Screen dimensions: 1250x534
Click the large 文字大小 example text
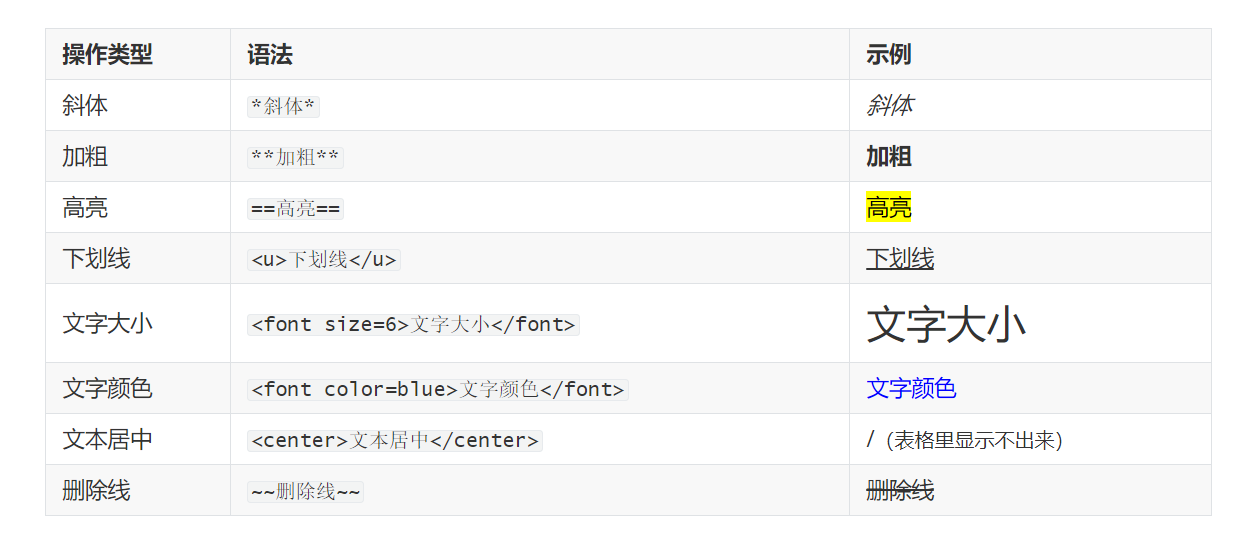(945, 324)
